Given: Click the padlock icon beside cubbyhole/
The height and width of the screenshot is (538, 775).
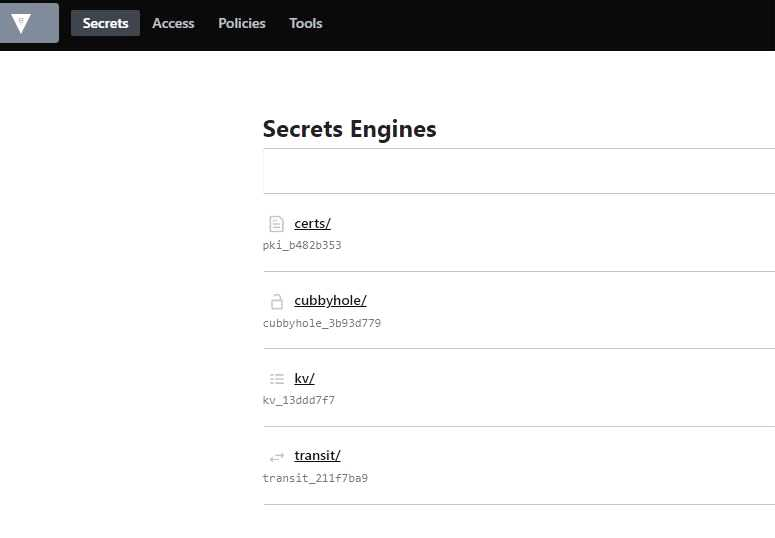Looking at the screenshot, I should pos(277,302).
